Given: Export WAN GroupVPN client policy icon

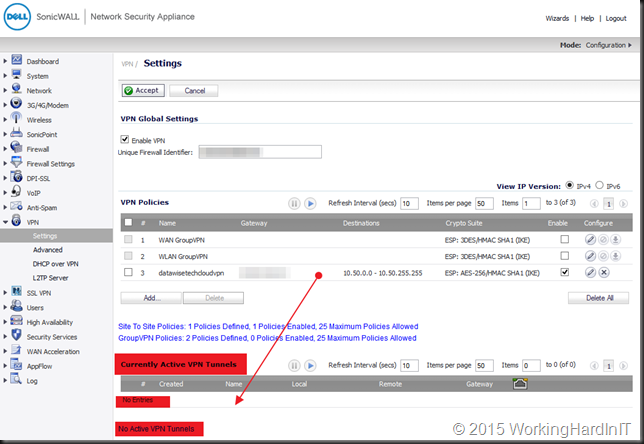Looking at the screenshot, I should (615, 239).
